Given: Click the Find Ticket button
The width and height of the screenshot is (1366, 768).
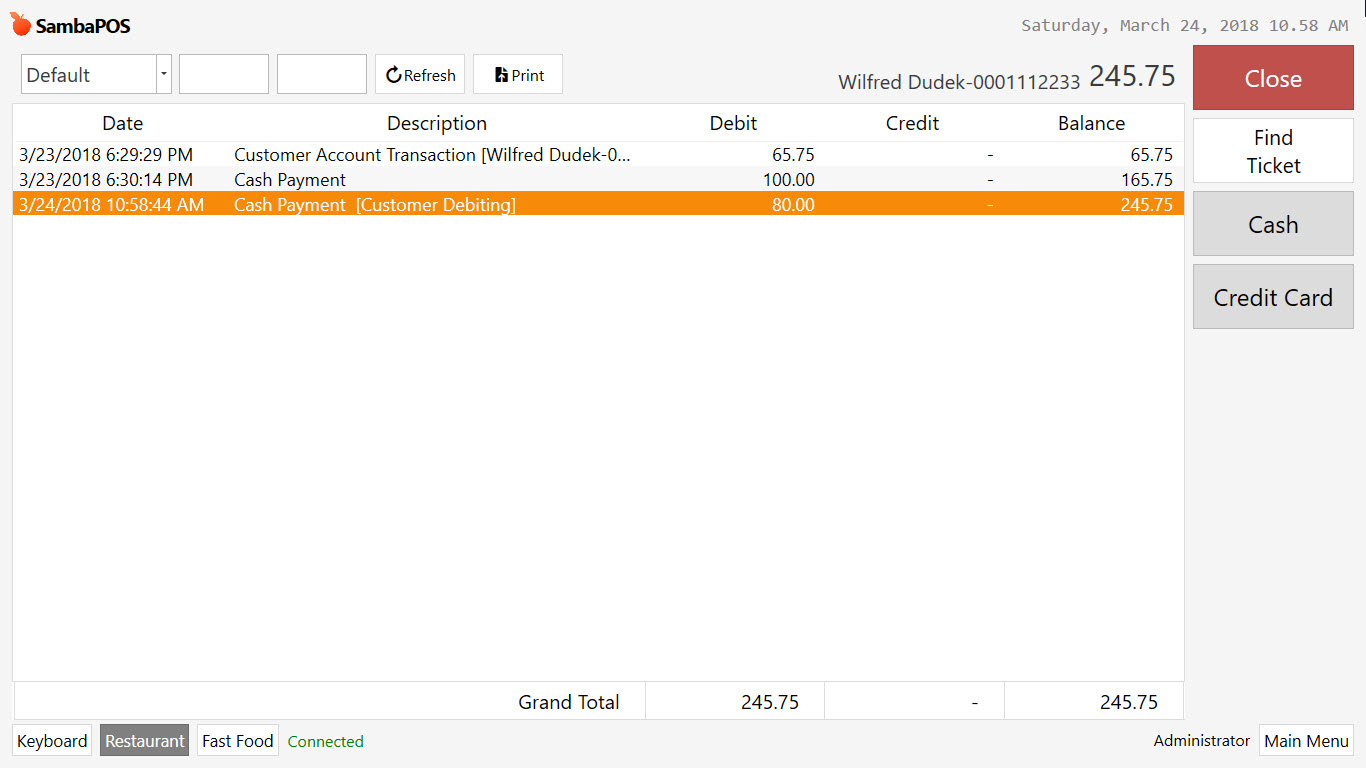Looking at the screenshot, I should (x=1273, y=151).
